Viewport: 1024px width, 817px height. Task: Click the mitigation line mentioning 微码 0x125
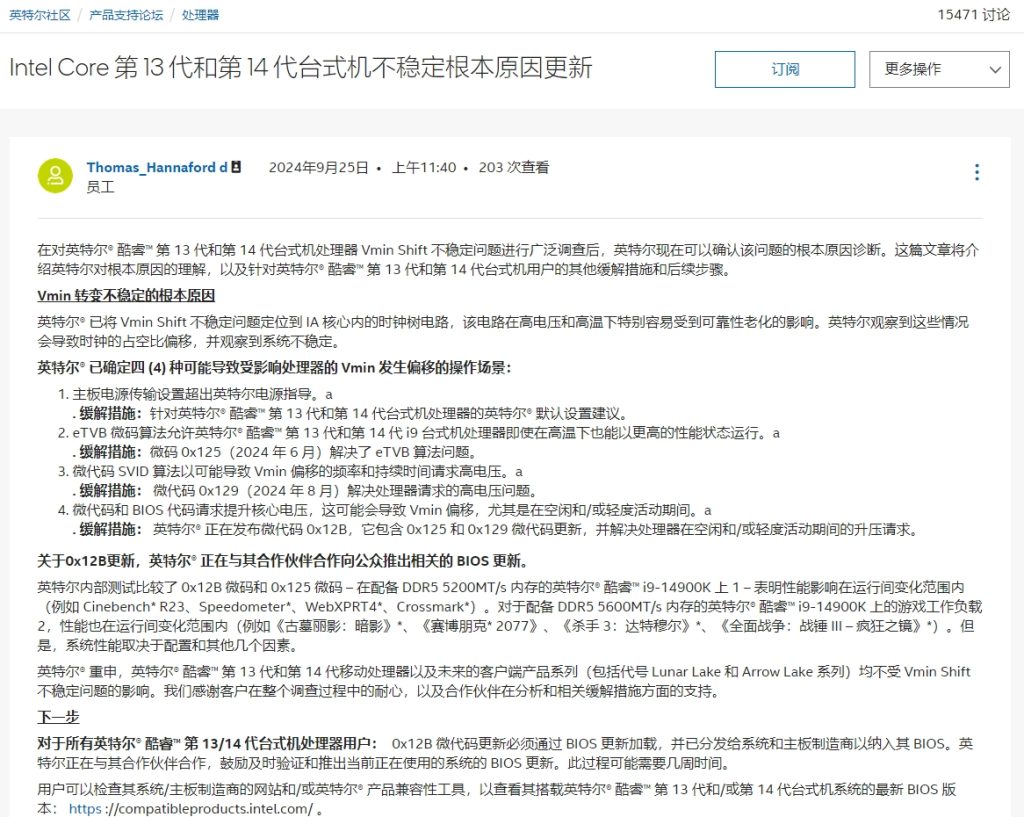[276, 452]
